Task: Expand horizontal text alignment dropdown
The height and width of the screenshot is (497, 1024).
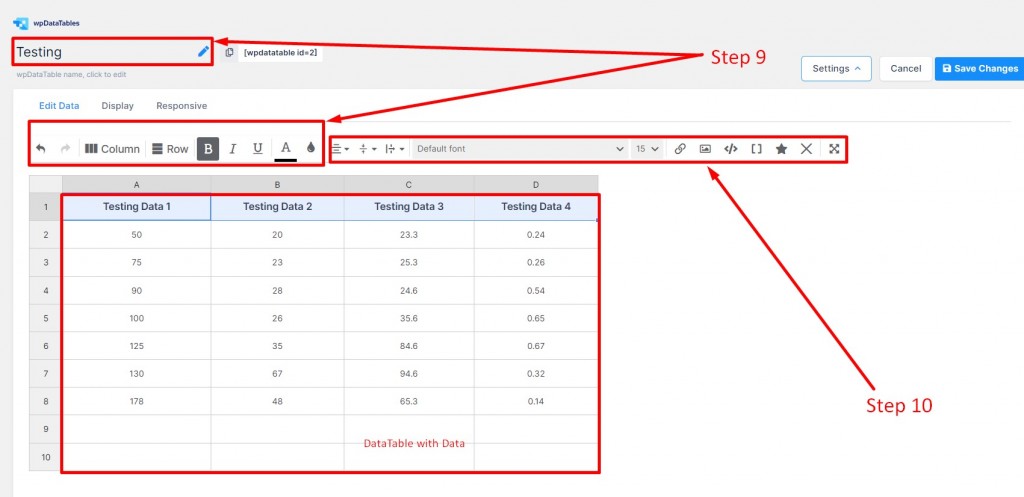Action: [x=340, y=149]
